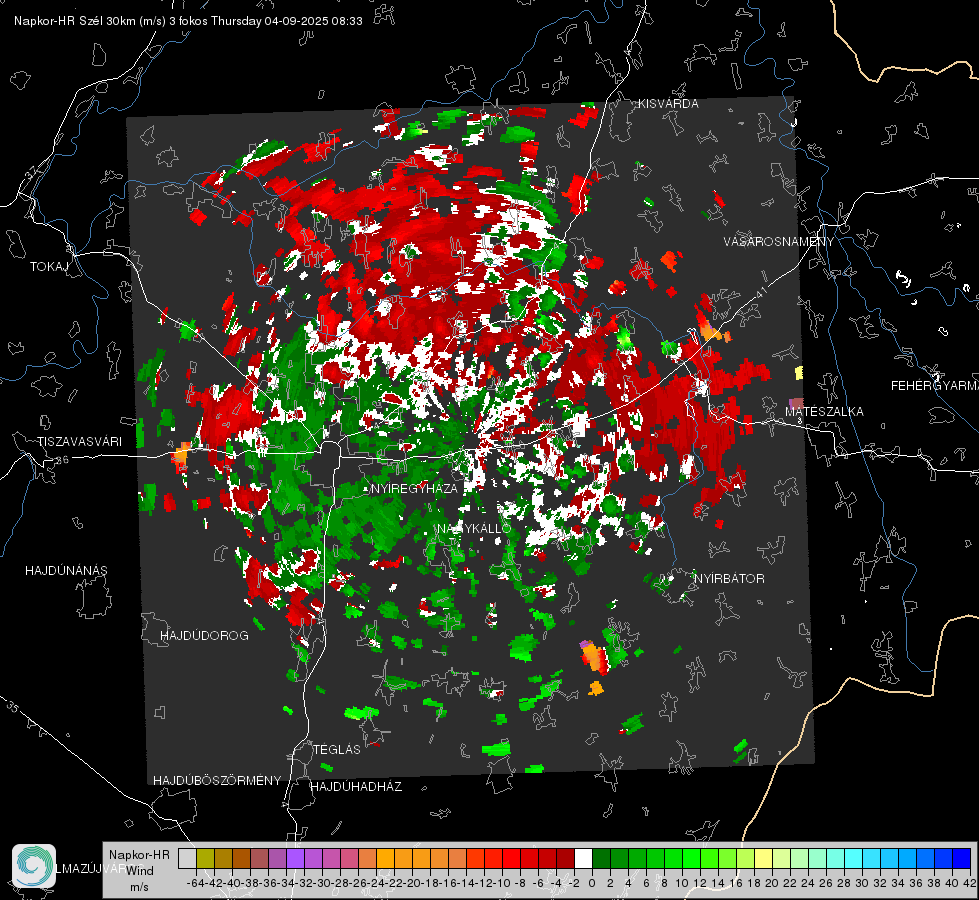Click the 'Napkor-HR' label in the legend
979x900 pixels.
click(x=139, y=854)
